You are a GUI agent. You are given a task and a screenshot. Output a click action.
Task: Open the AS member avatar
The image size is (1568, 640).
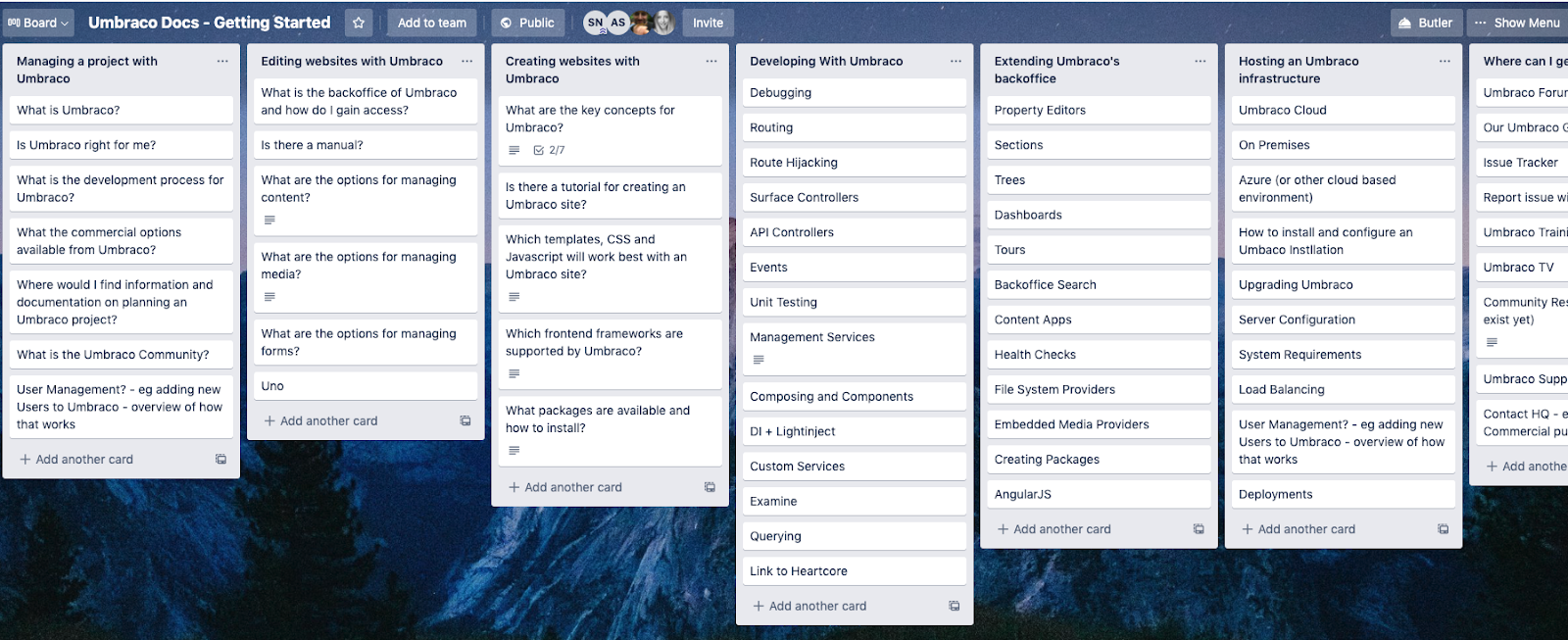click(x=617, y=23)
